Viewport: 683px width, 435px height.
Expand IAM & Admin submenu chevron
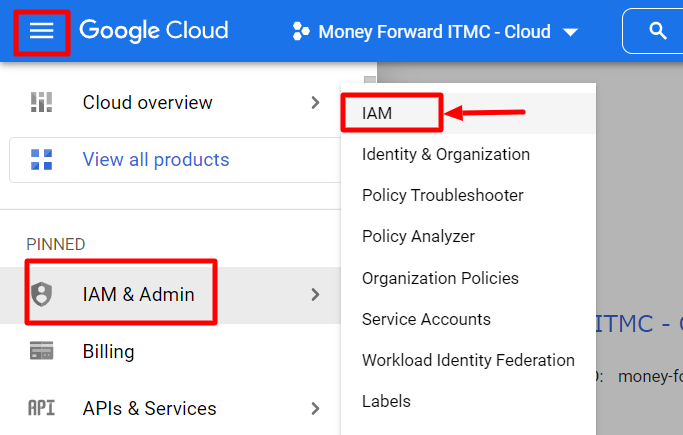[315, 295]
